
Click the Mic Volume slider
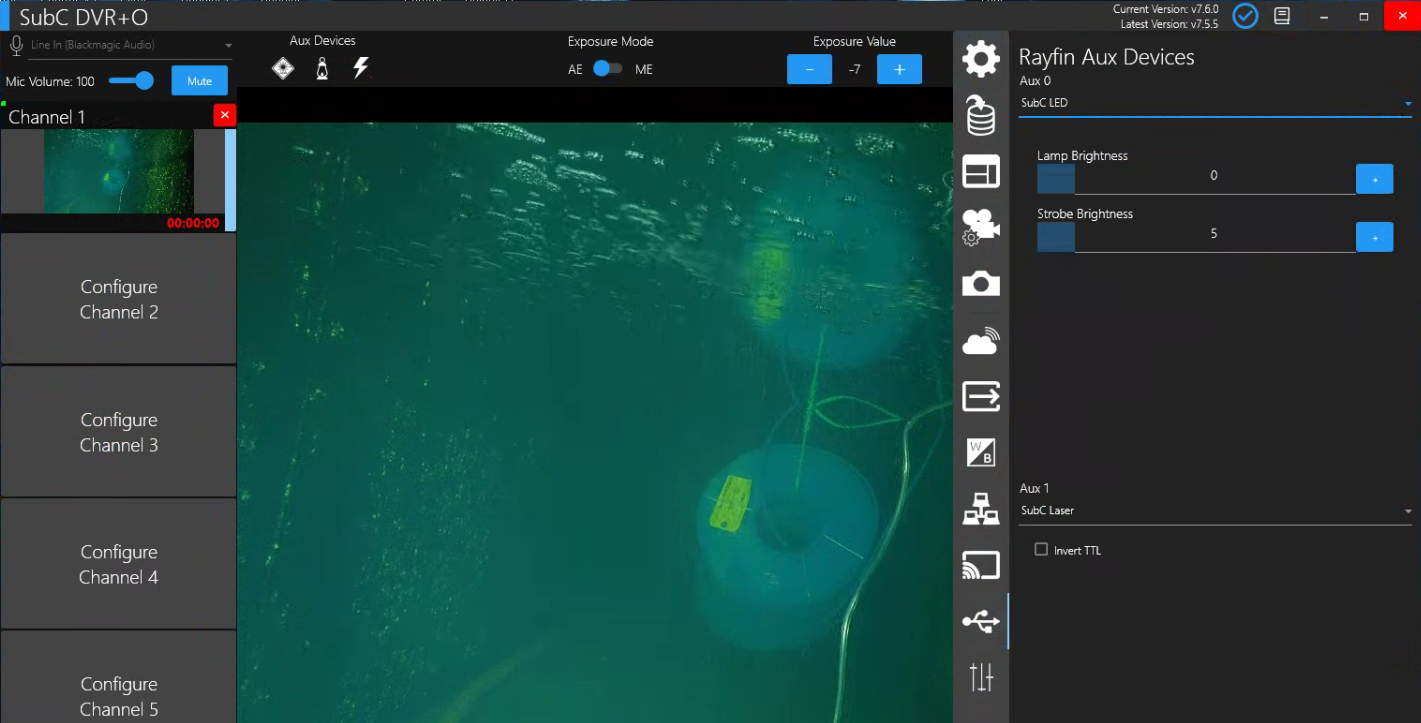pyautogui.click(x=132, y=81)
